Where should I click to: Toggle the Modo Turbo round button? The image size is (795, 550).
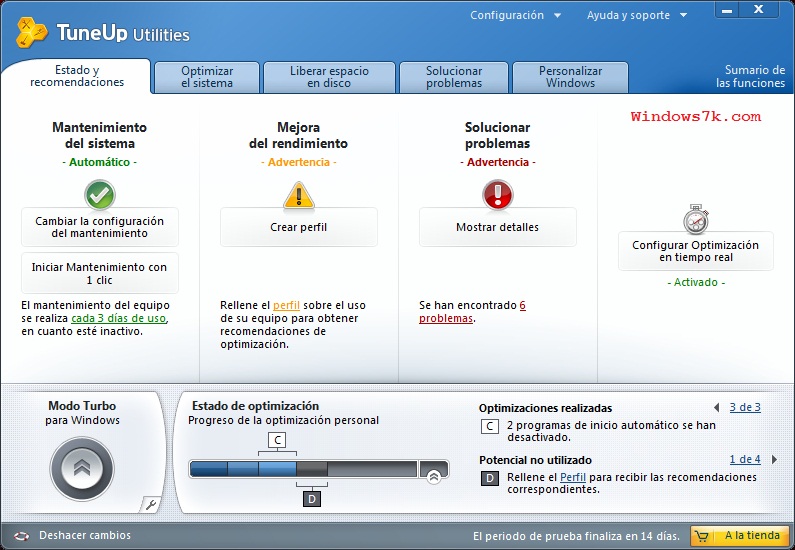(x=82, y=468)
